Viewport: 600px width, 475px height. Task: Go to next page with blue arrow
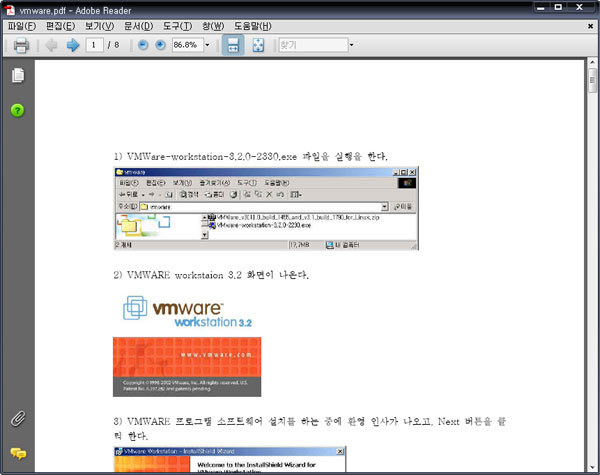(x=73, y=45)
